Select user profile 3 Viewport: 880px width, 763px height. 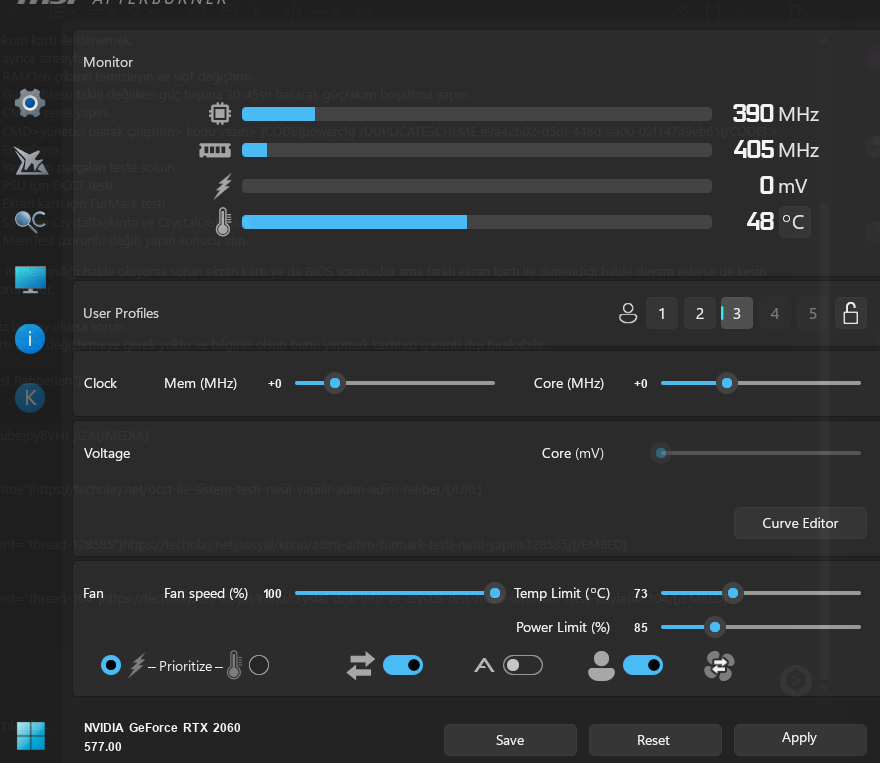tap(737, 313)
